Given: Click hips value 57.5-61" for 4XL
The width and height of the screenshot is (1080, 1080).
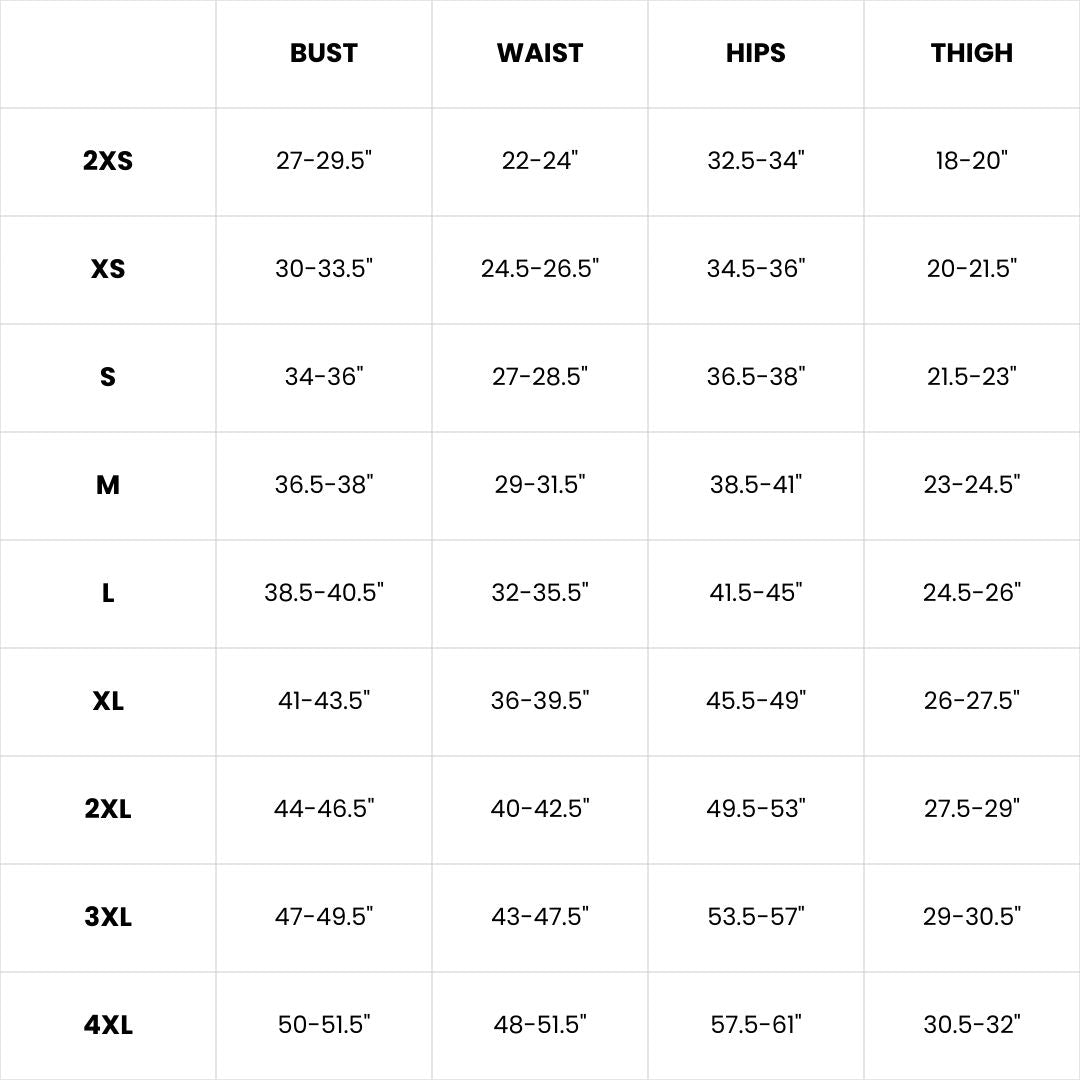Looking at the screenshot, I should [x=756, y=1025].
